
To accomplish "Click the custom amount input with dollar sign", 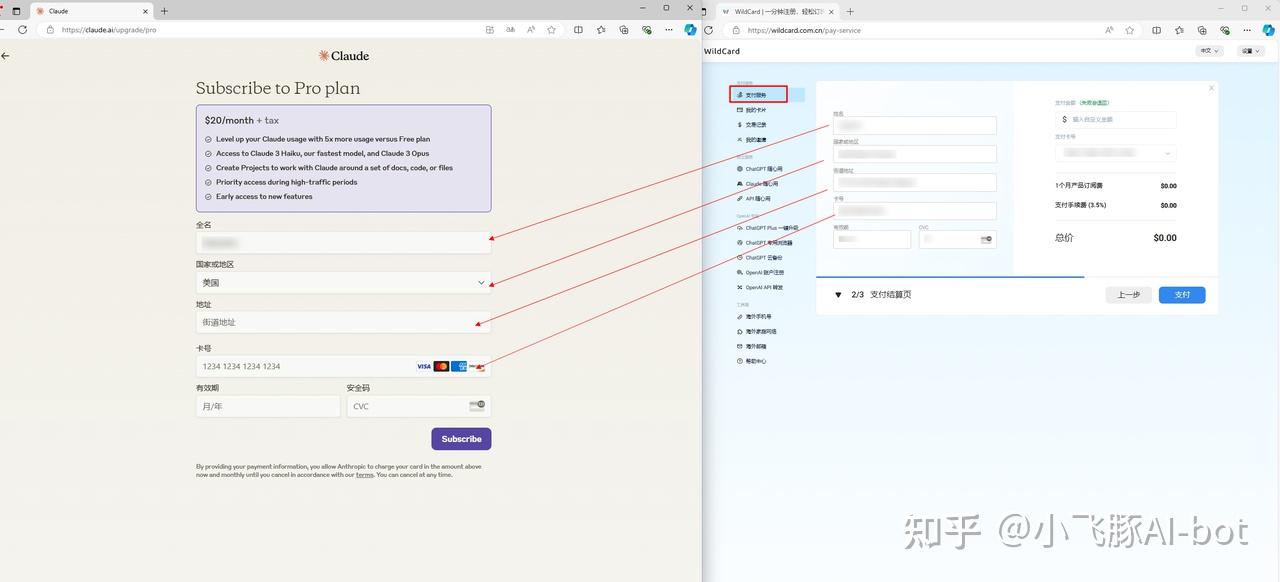I will (x=1116, y=119).
